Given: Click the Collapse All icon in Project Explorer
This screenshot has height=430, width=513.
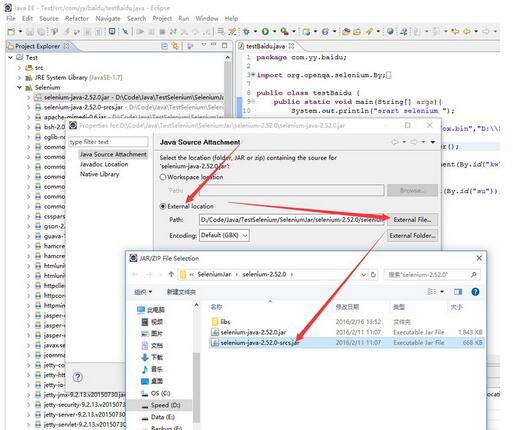Looking at the screenshot, I should [164, 46].
